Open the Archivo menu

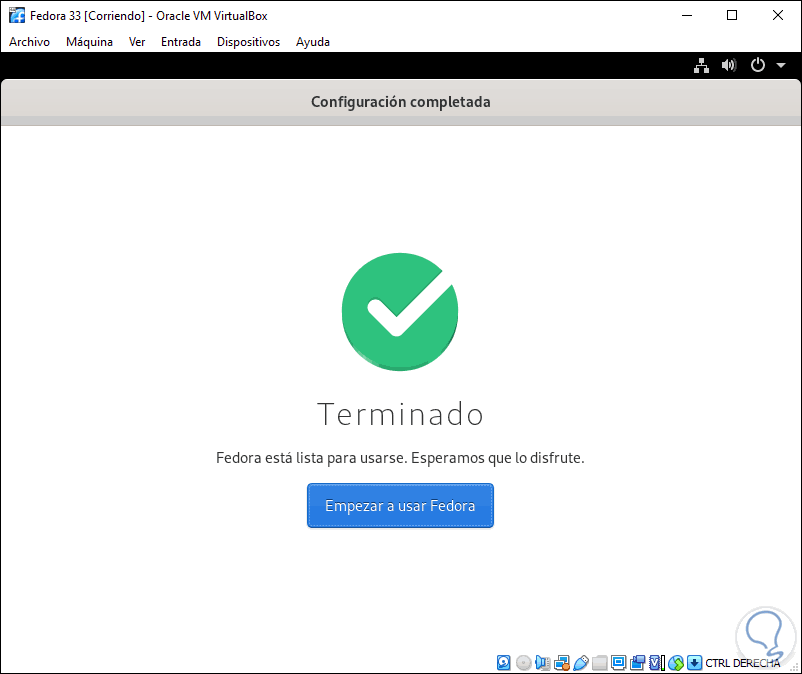(x=29, y=42)
